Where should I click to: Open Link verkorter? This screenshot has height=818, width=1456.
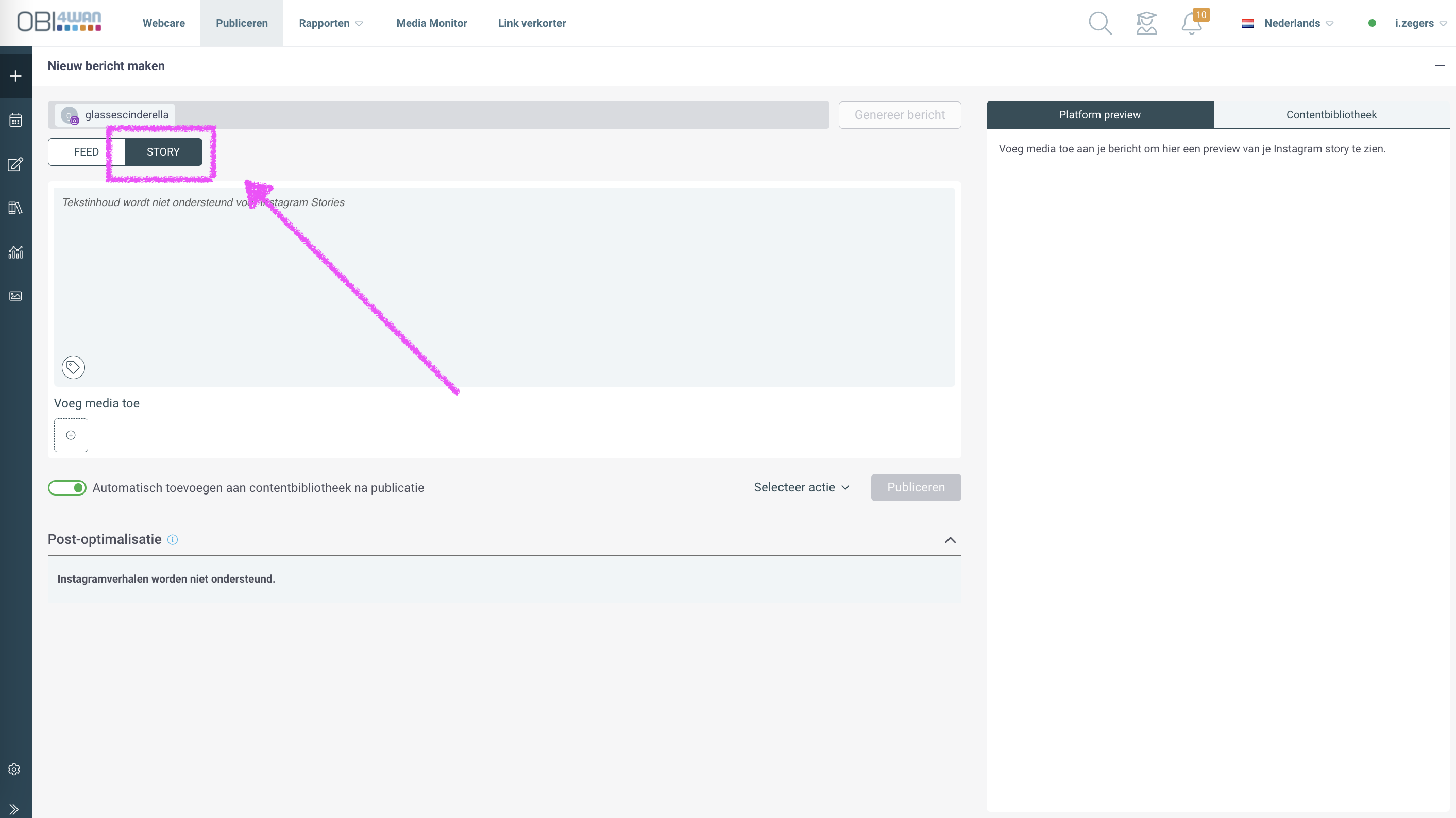[x=532, y=23]
